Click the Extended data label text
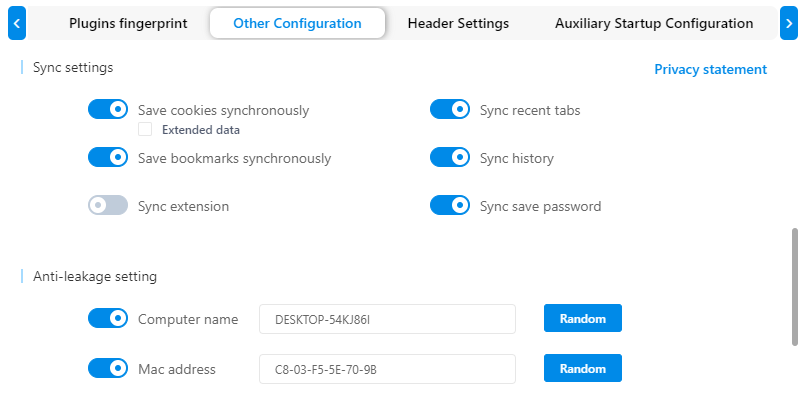Screen dimensions: 802x399 (201, 130)
